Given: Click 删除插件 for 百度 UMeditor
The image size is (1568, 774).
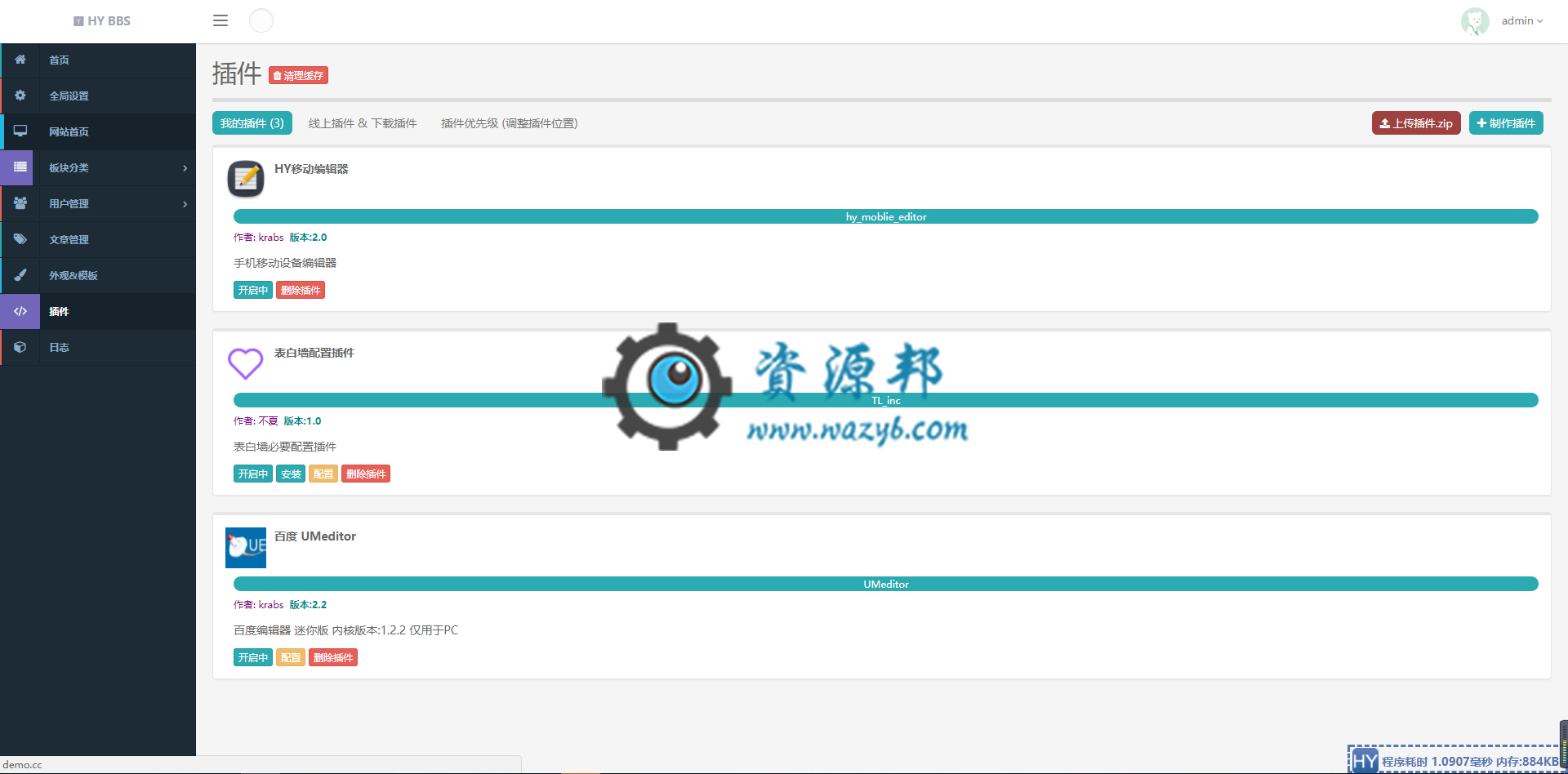Looking at the screenshot, I should 333,657.
